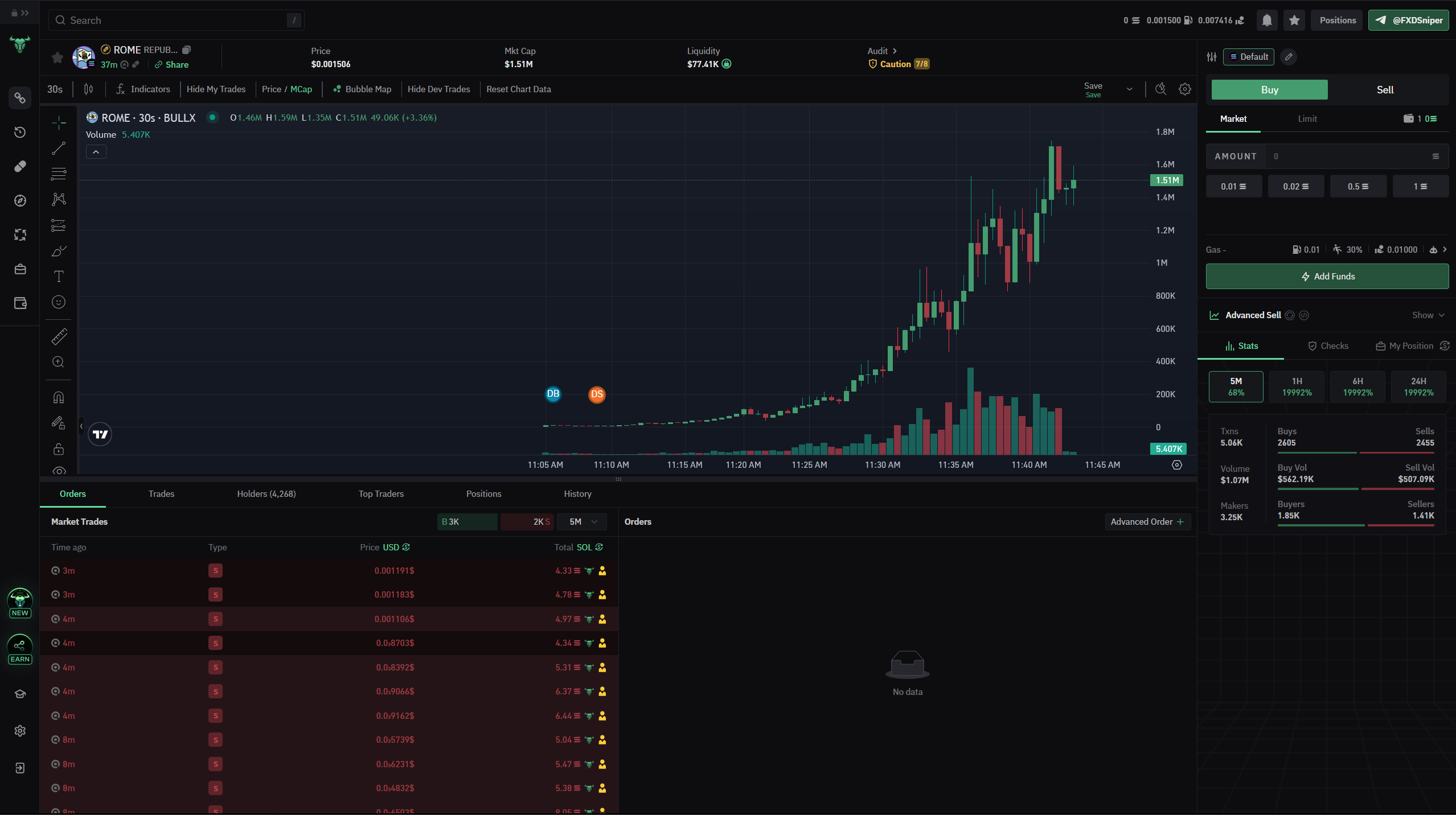
Task: Open the Checks tab
Action: 1327,346
